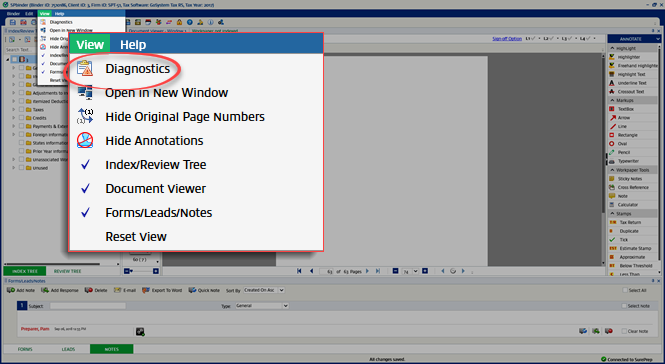Tick the Clear Note checkbox

tap(624, 331)
